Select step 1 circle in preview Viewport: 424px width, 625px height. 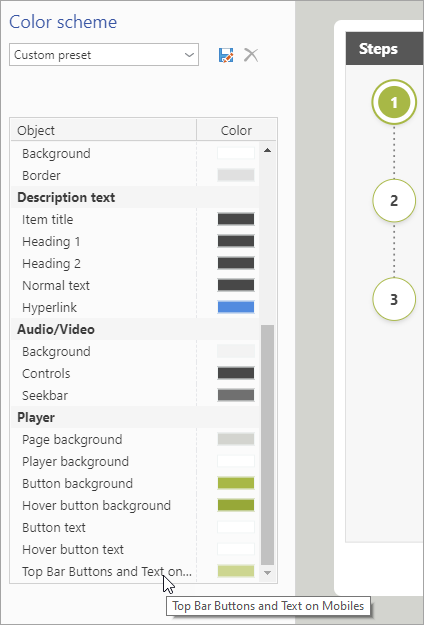tap(394, 102)
